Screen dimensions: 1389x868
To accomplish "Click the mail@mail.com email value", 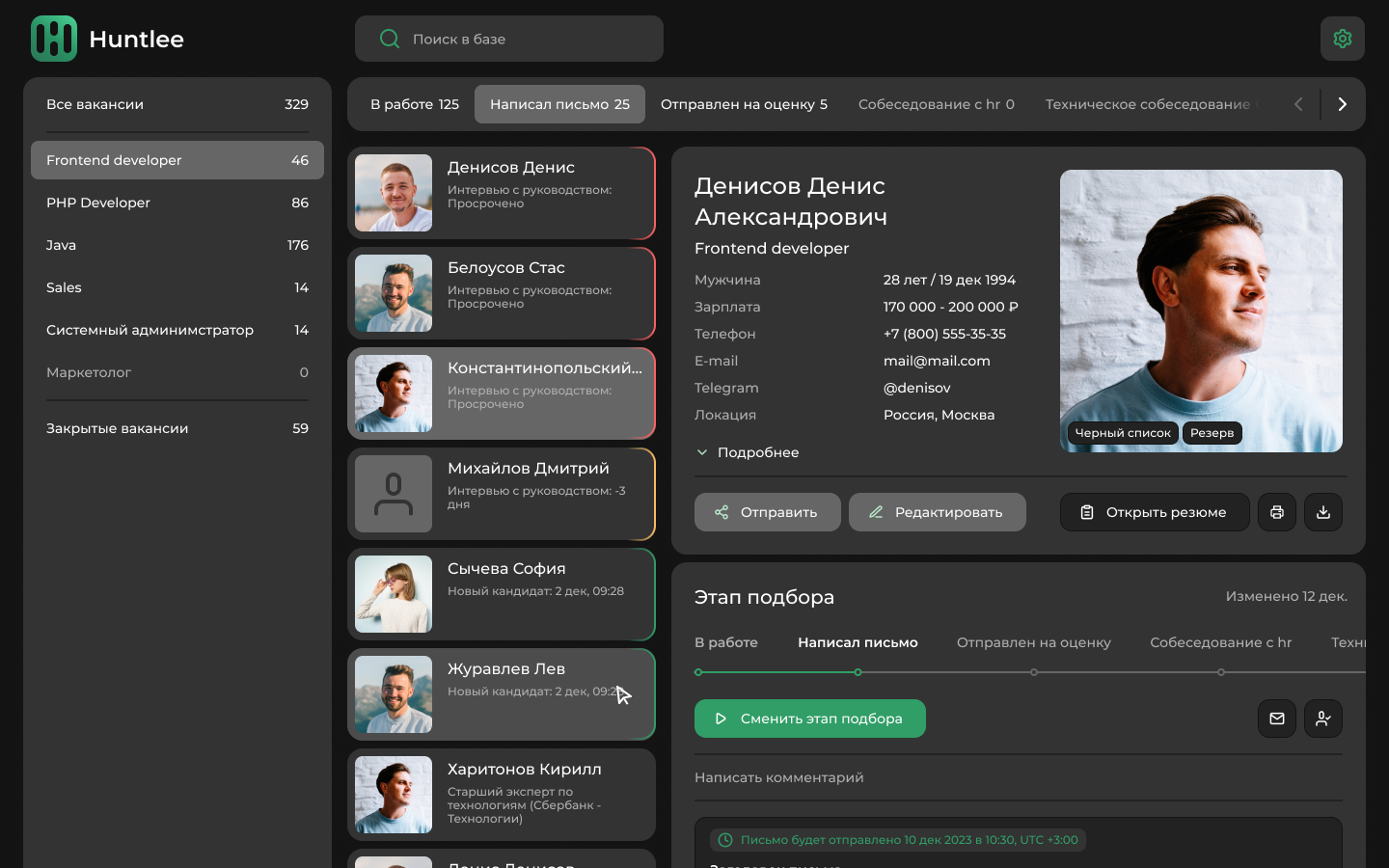I will 937,361.
